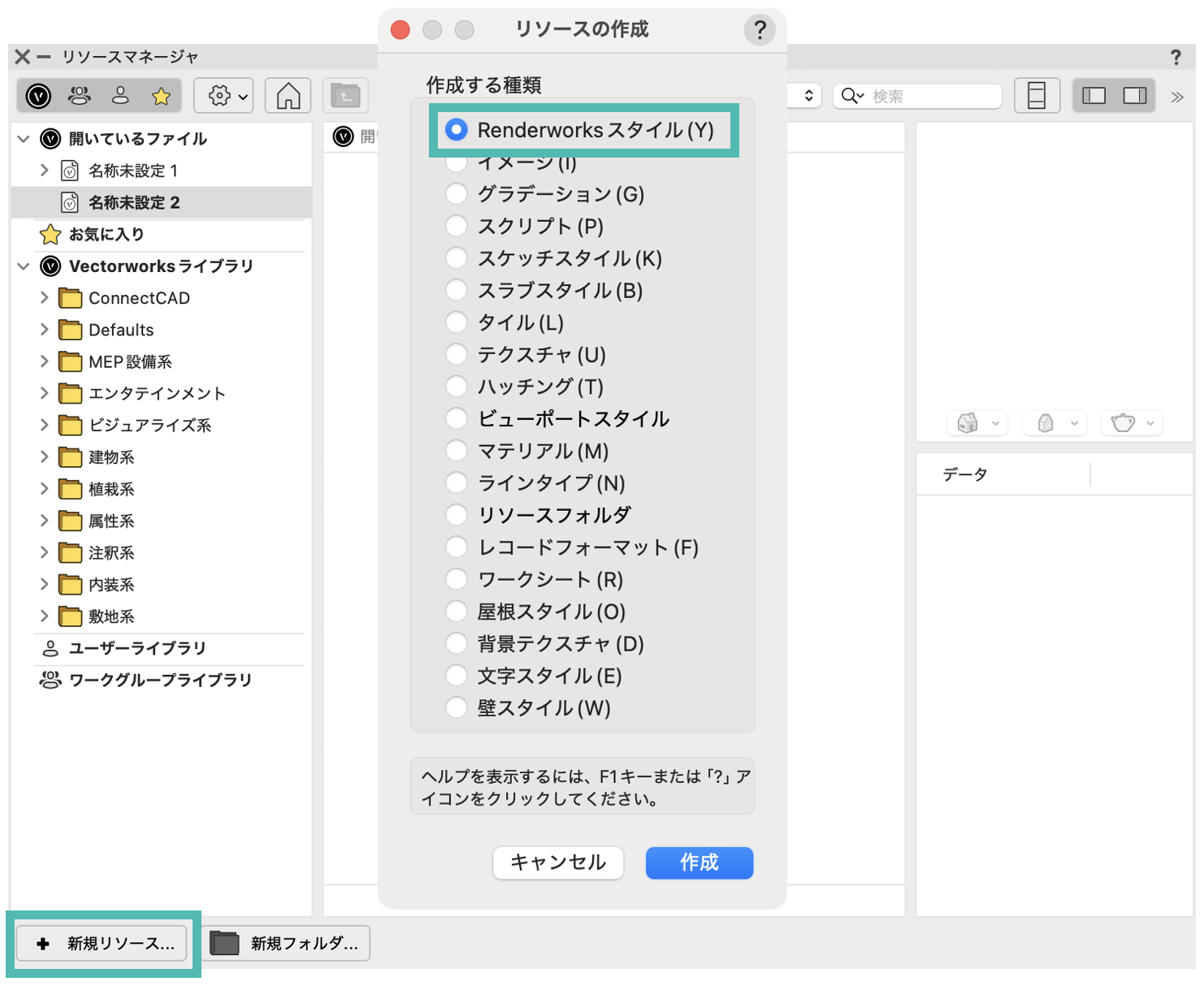Toggle the preview layout icon

click(x=1037, y=96)
